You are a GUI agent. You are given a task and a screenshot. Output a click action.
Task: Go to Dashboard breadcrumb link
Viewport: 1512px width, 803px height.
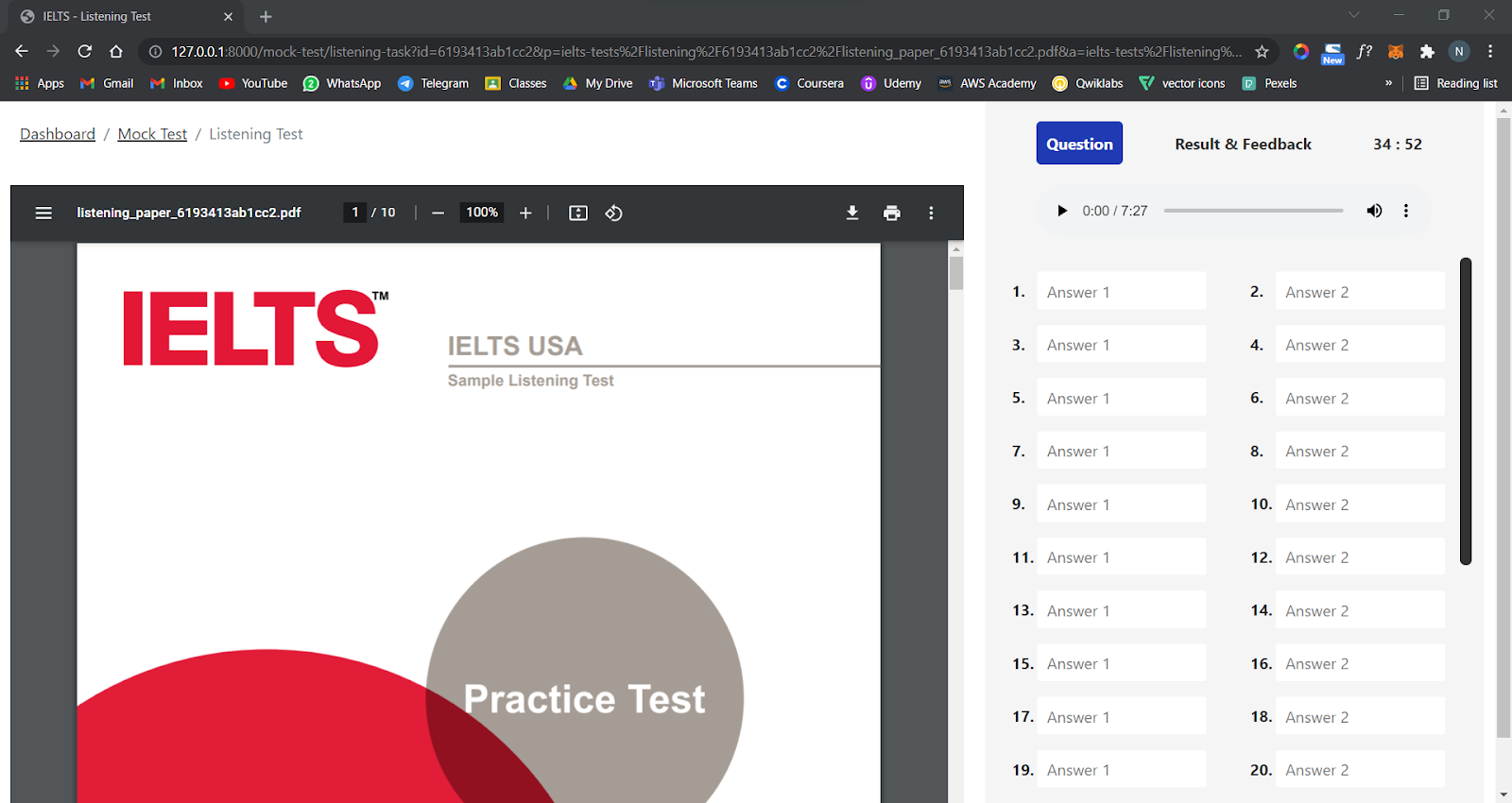(x=58, y=134)
